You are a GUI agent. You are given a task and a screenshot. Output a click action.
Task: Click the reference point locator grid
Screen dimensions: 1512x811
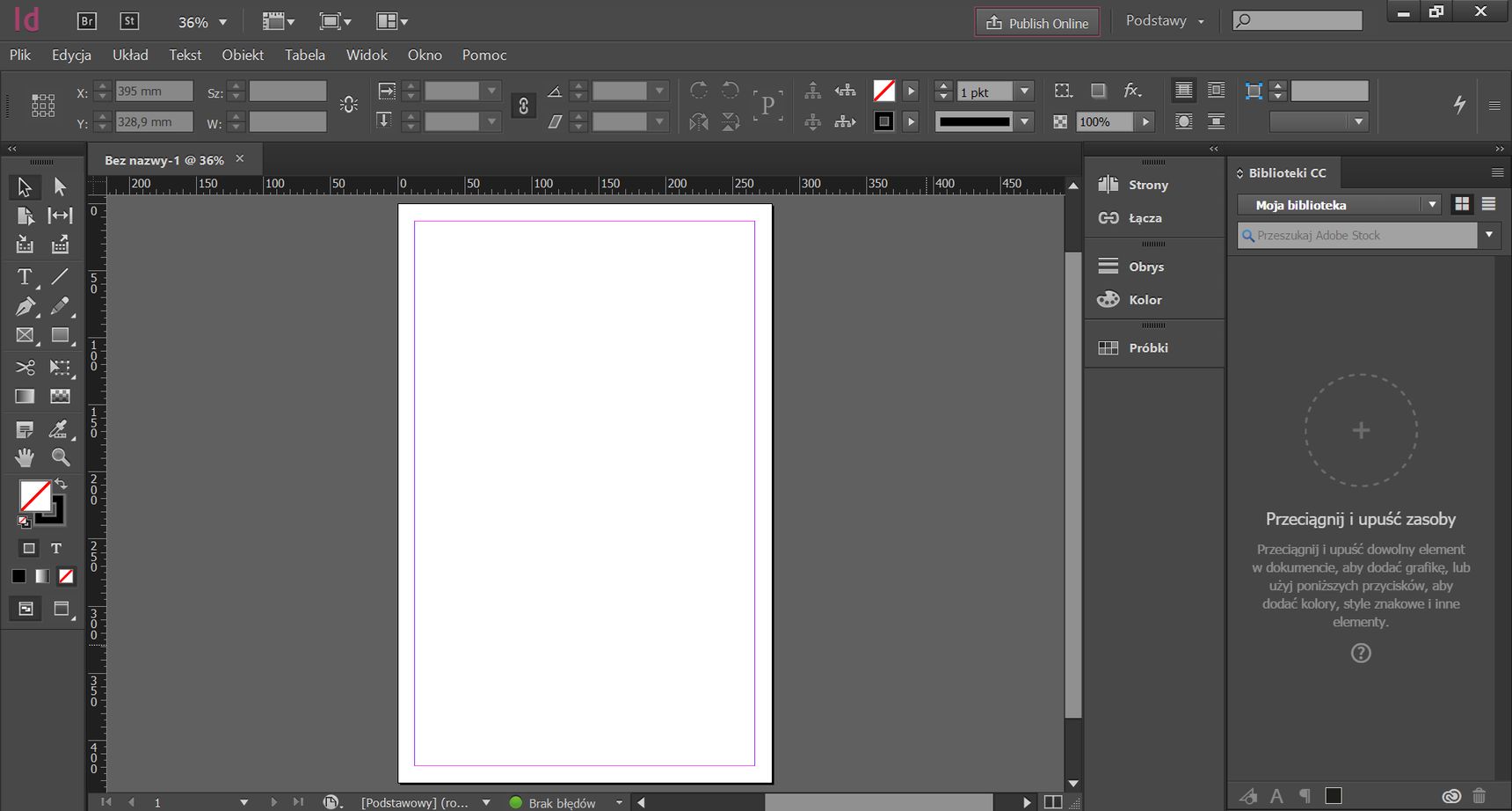(43, 106)
